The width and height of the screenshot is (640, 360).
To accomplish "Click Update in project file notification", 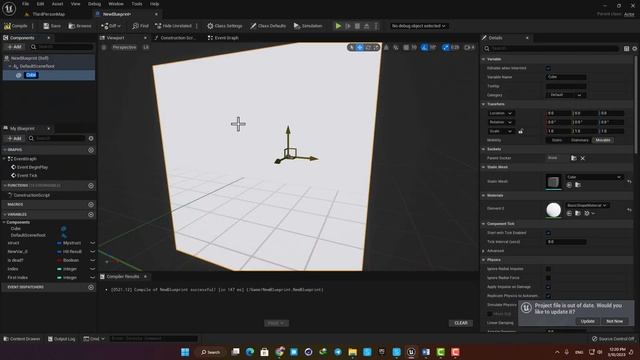I will [x=588, y=321].
